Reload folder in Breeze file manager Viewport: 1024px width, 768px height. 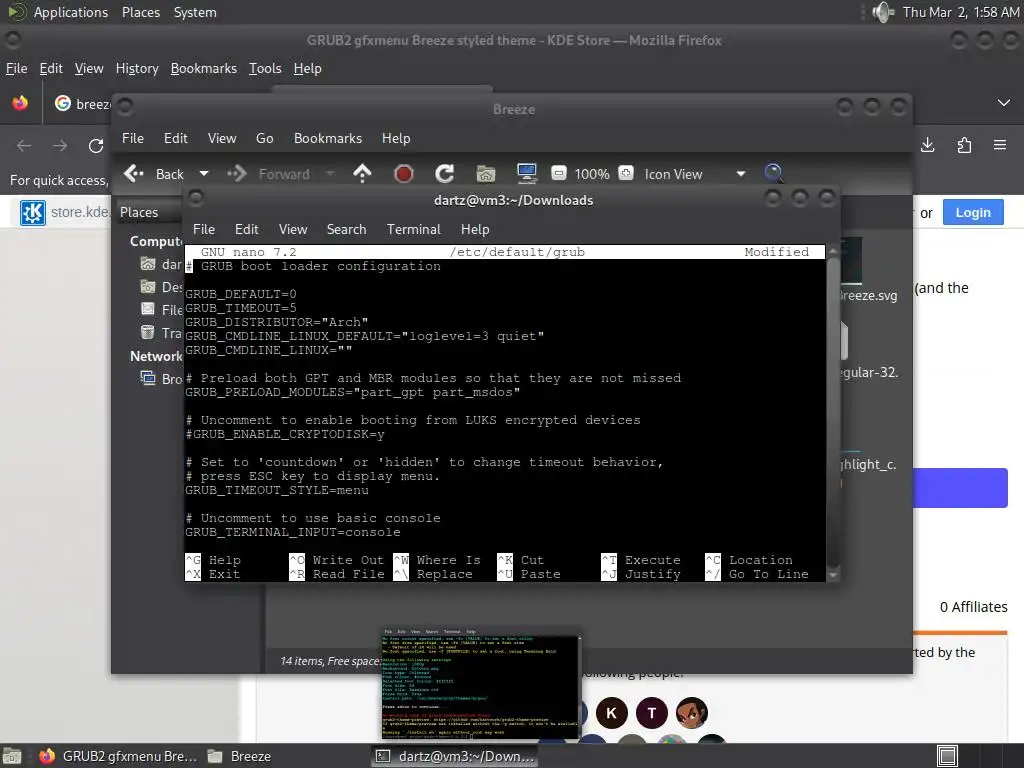[x=445, y=174]
